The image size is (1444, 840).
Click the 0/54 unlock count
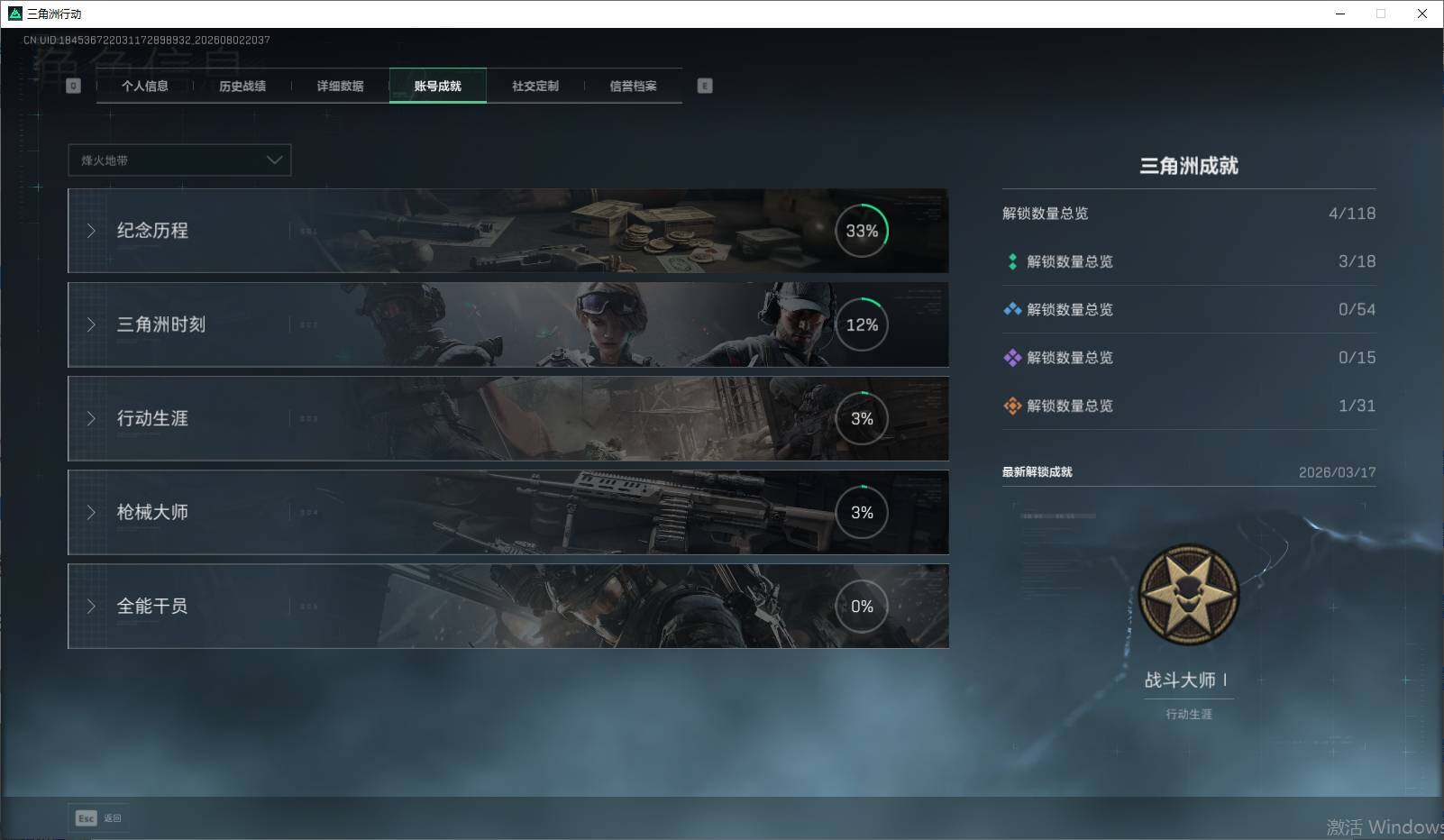[x=1357, y=309]
